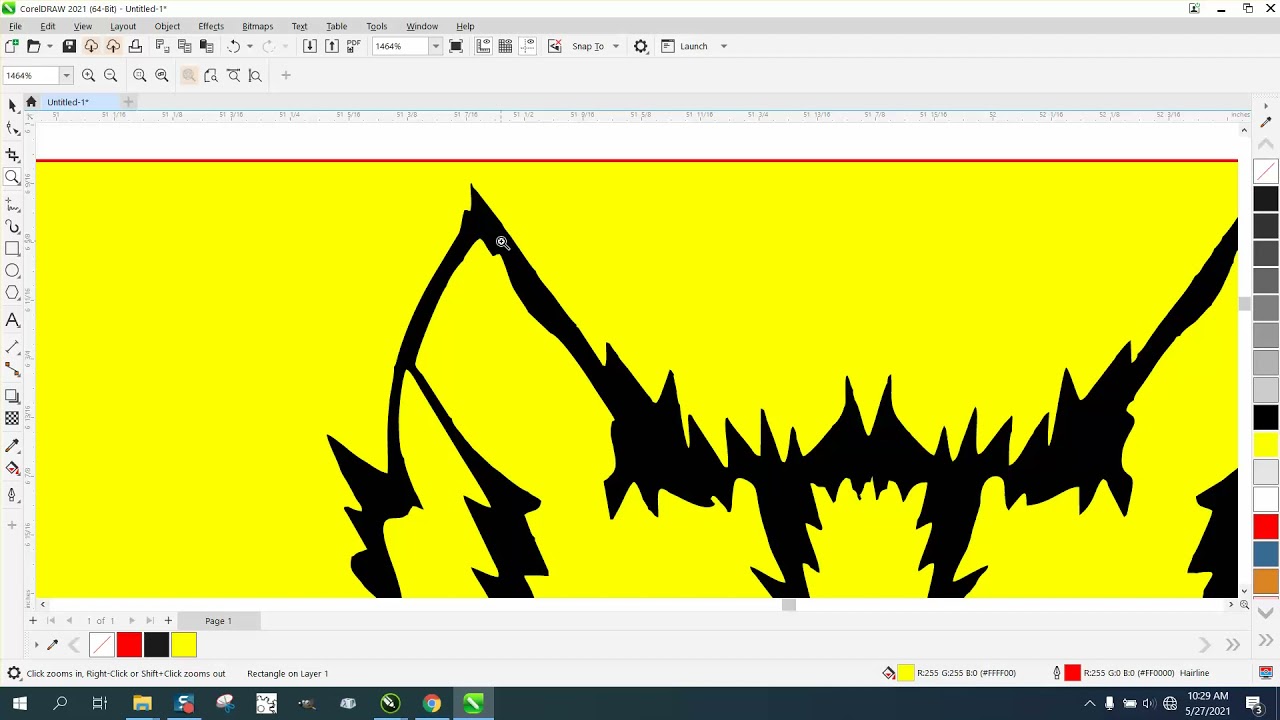Open the Open file dropdown arrow
The width and height of the screenshot is (1280, 720).
49,46
